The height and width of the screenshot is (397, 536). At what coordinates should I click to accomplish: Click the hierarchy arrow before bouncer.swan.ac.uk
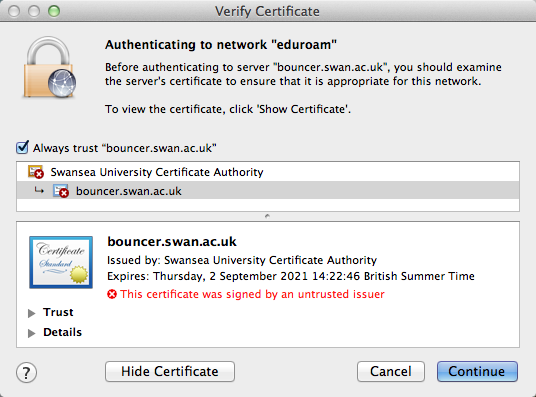39,190
